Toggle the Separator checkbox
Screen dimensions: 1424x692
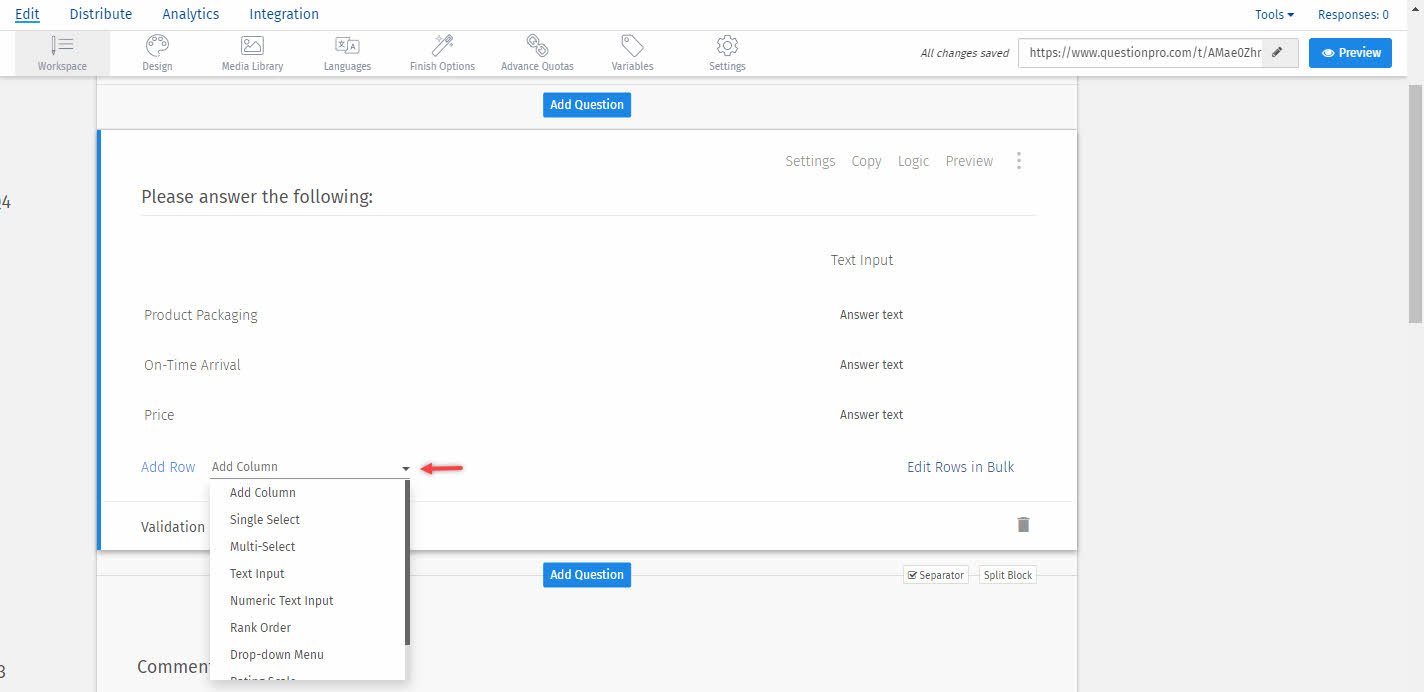[x=911, y=575]
